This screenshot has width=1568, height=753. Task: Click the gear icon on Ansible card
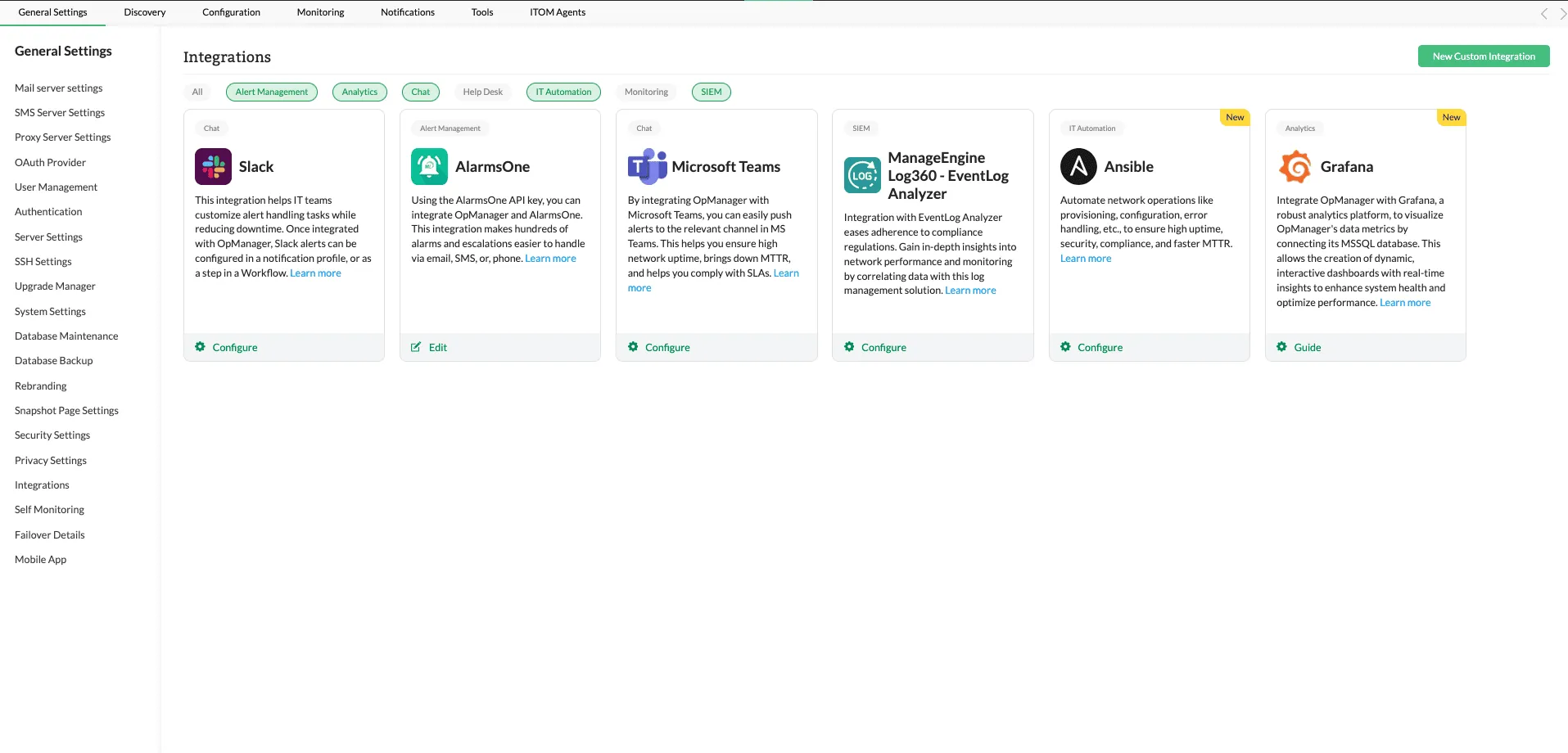[x=1065, y=347]
